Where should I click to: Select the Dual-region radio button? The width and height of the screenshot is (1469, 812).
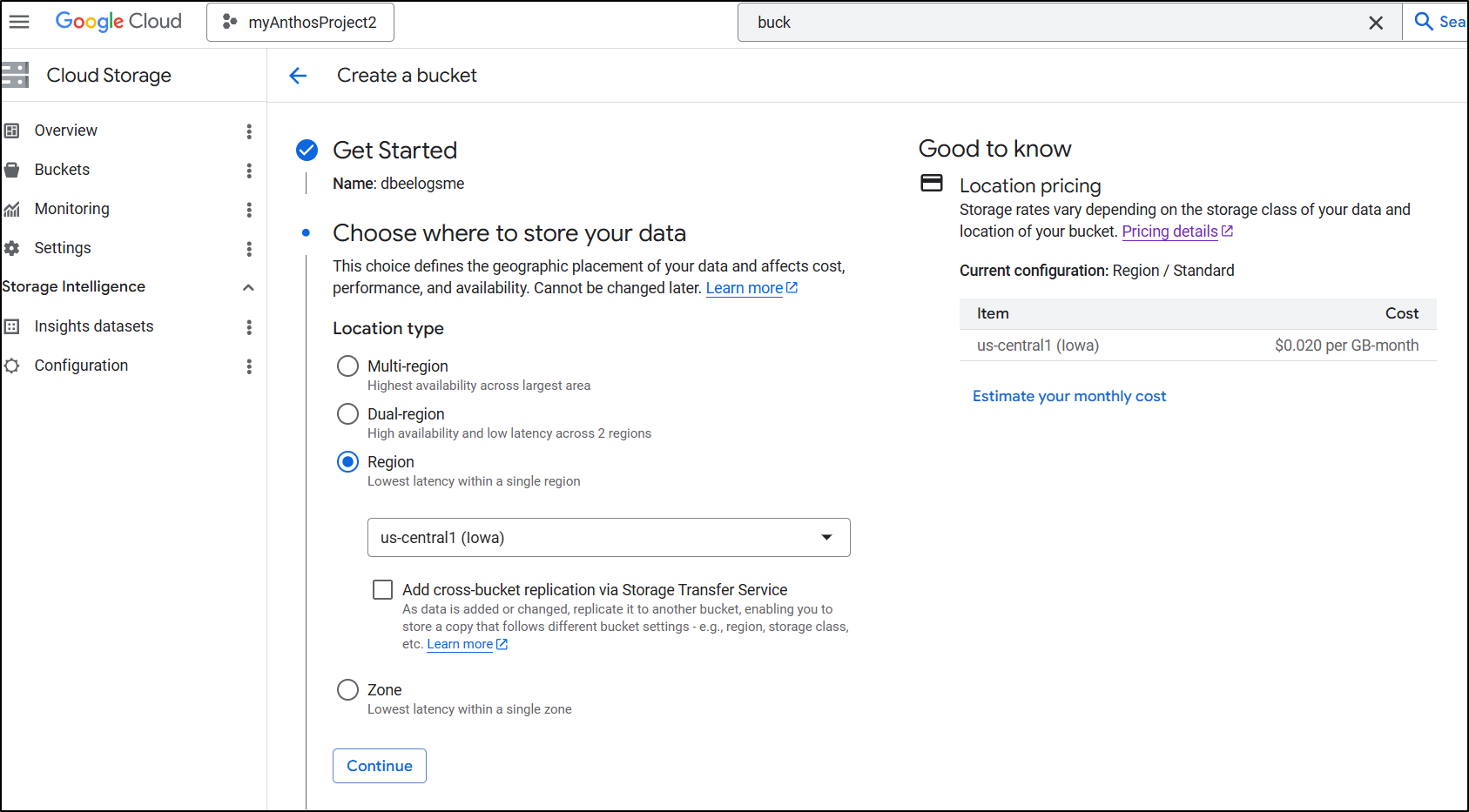tap(347, 414)
